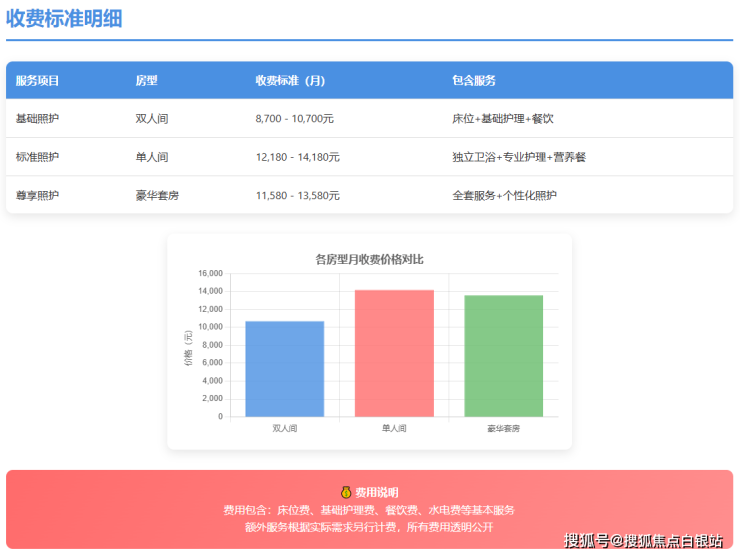Select the 尊享照护 table row label
The image size is (740, 557).
tap(38, 195)
